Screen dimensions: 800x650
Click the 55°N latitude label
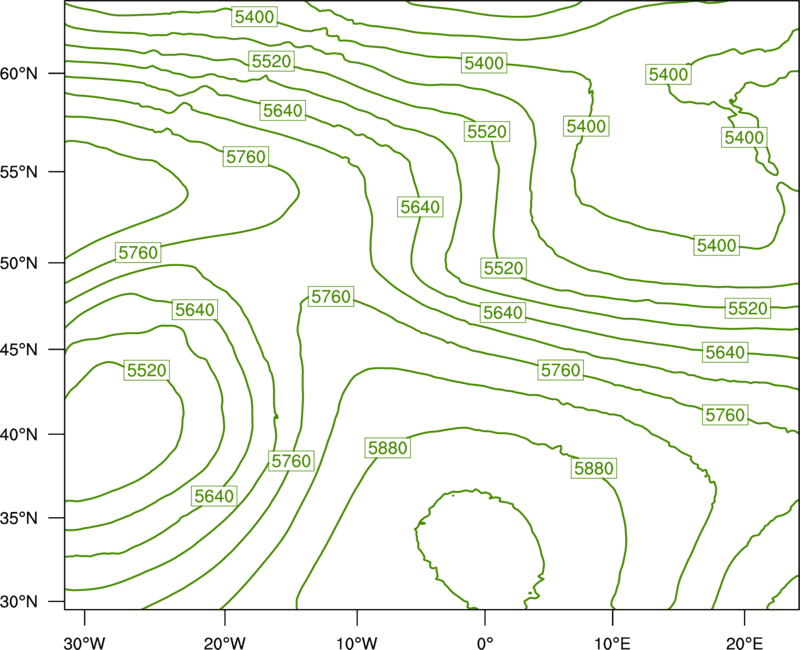pos(19,172)
